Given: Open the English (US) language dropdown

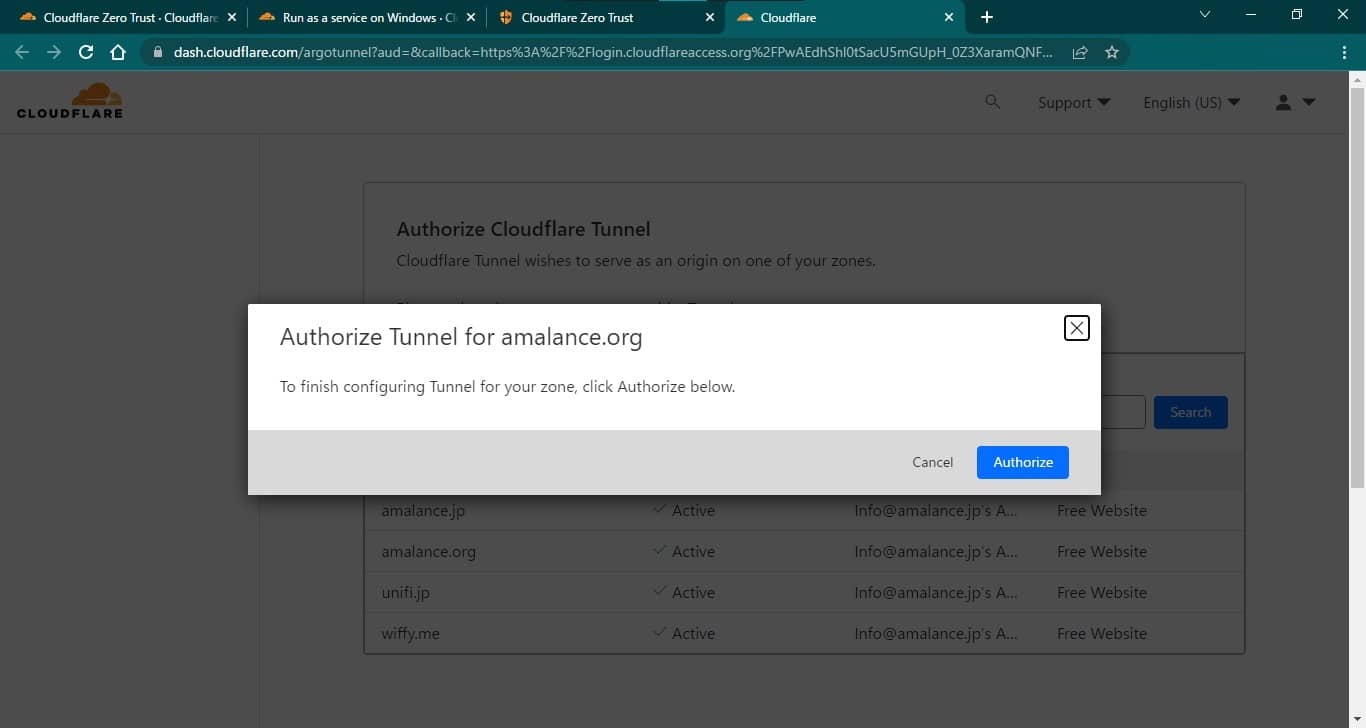Looking at the screenshot, I should pos(1192,102).
